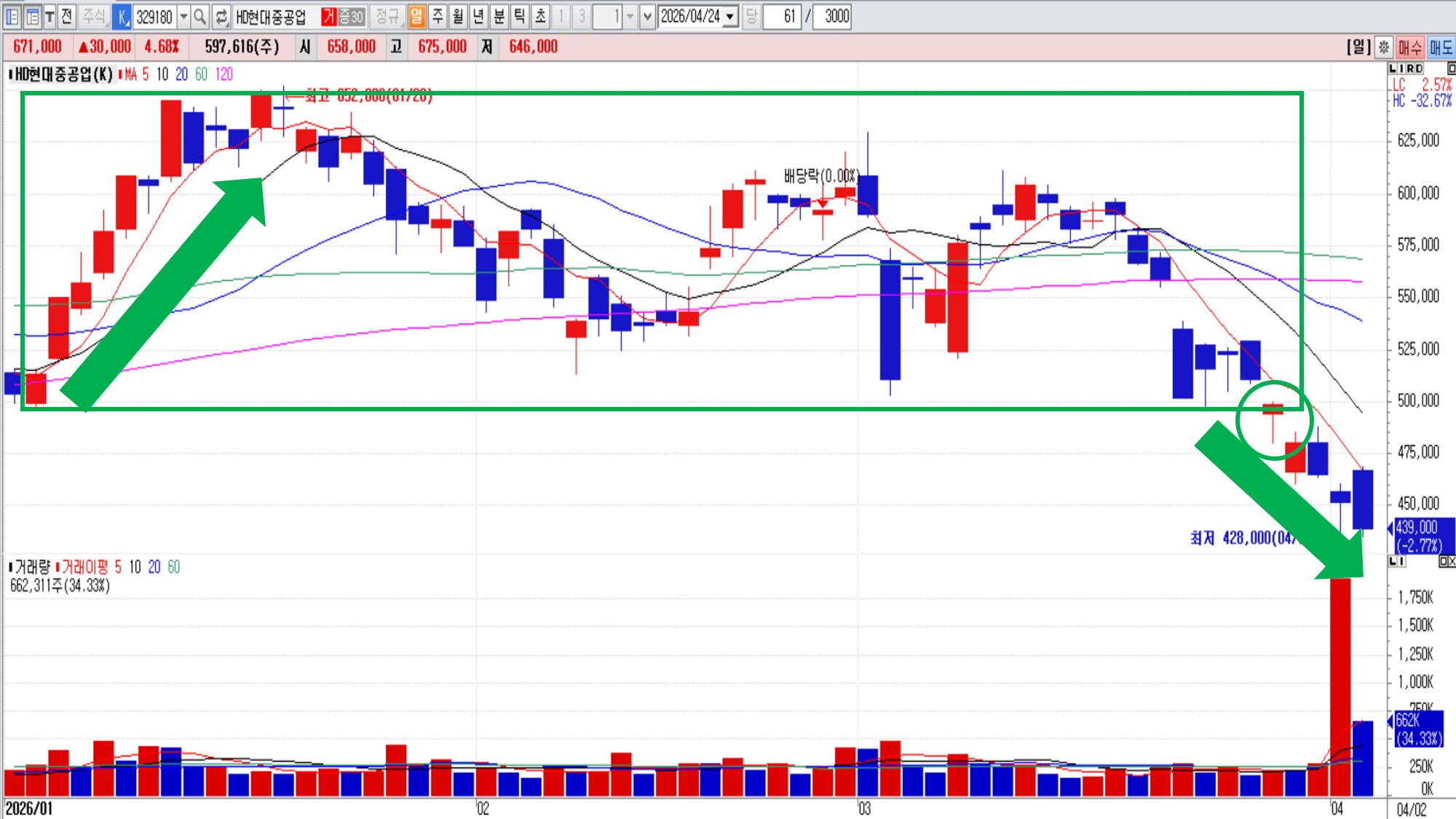
Task: Click the second panel layout icon
Action: point(32,16)
